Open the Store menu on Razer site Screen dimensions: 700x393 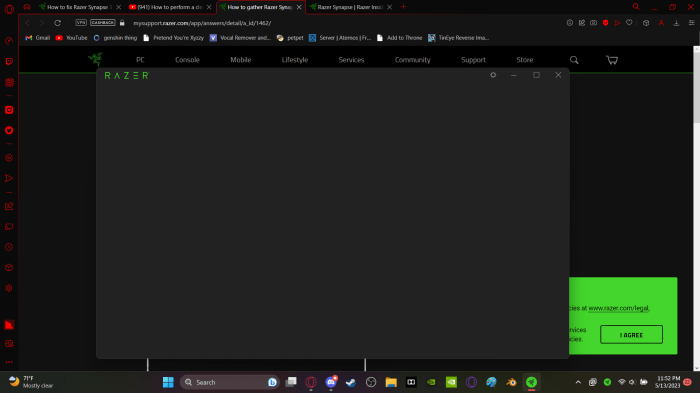point(525,60)
